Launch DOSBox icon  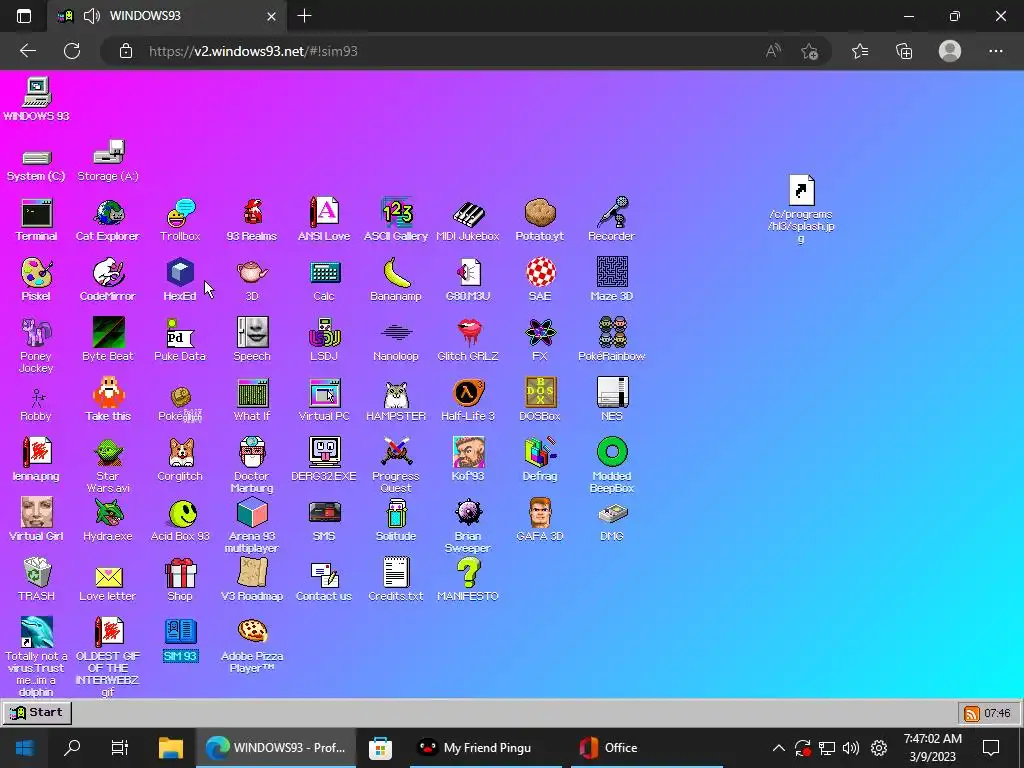(539, 400)
